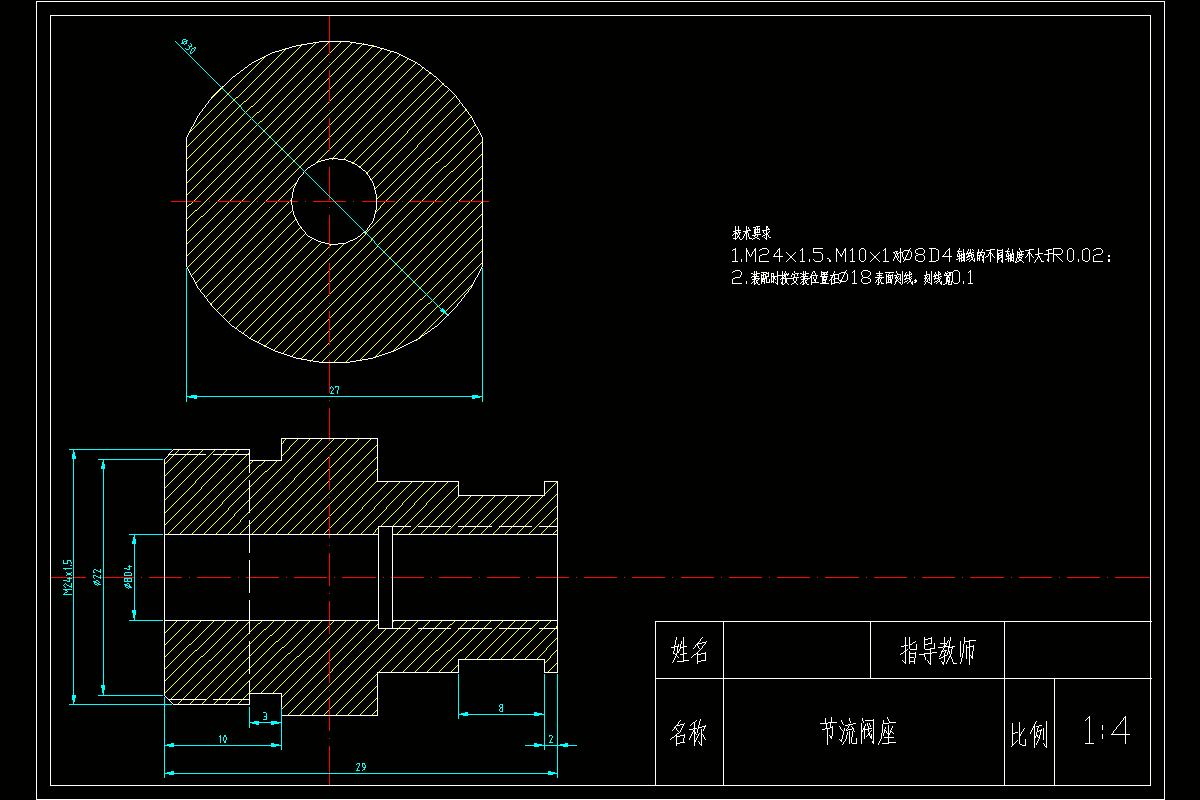This screenshot has width=1200, height=800.
Task: Select technical note line 1 about M24×1.5
Action: pos(921,256)
